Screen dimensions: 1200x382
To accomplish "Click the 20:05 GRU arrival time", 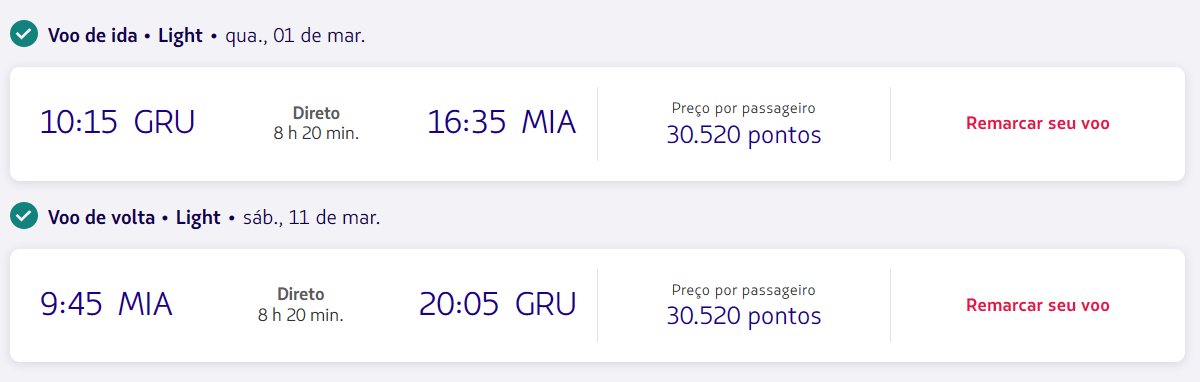I will click(x=498, y=303).
